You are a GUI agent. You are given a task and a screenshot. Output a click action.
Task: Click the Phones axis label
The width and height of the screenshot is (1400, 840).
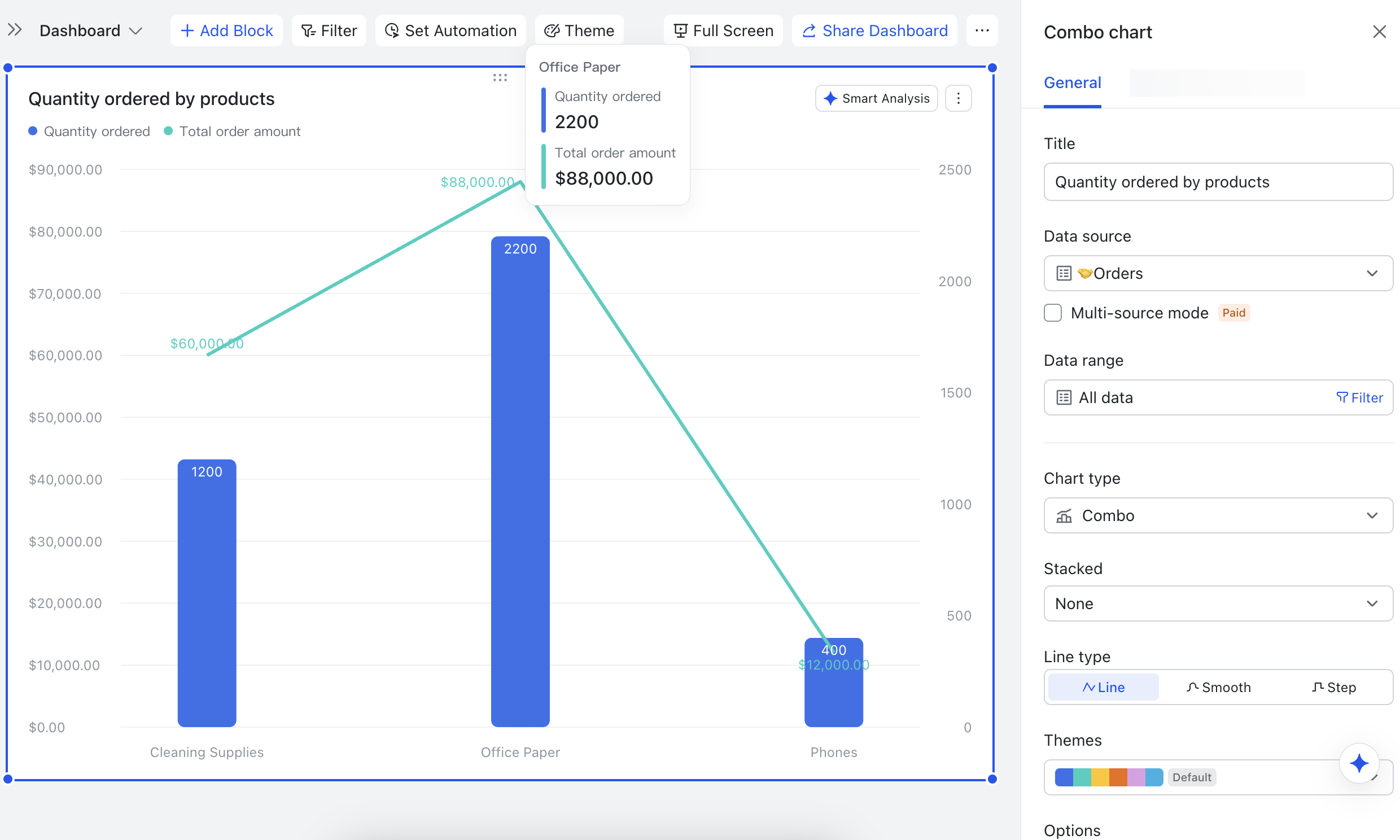pos(834,753)
